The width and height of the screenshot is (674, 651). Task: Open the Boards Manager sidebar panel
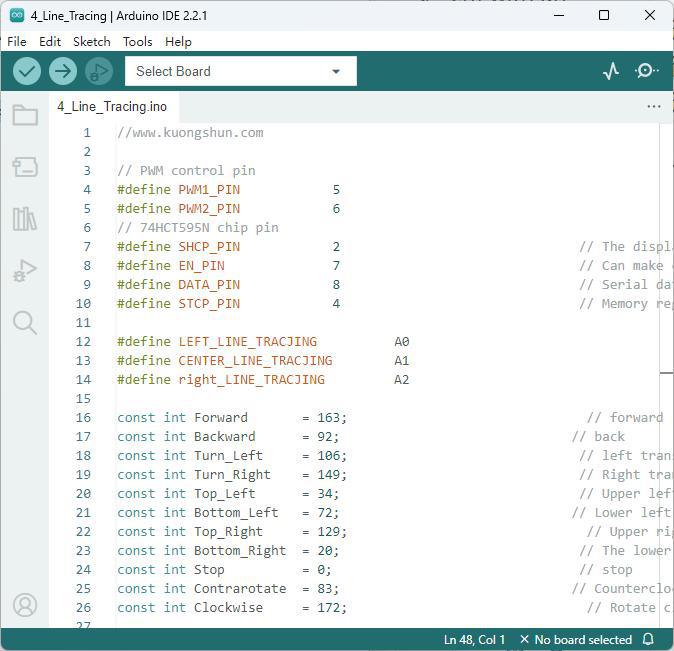[25, 167]
